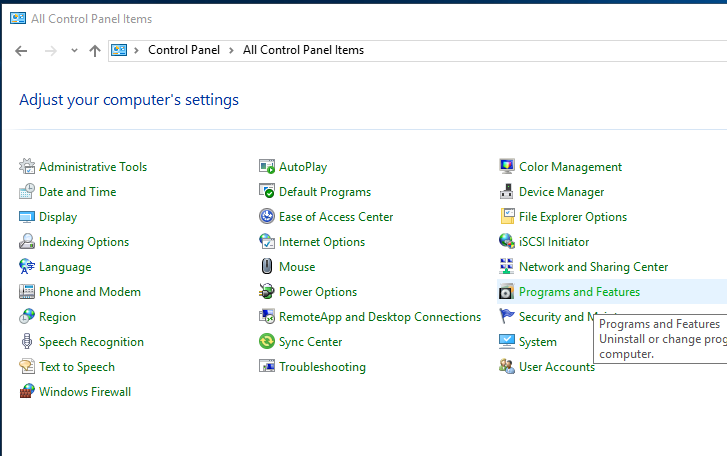This screenshot has width=727, height=456.
Task: Click the User Accounts icon
Action: point(507,367)
